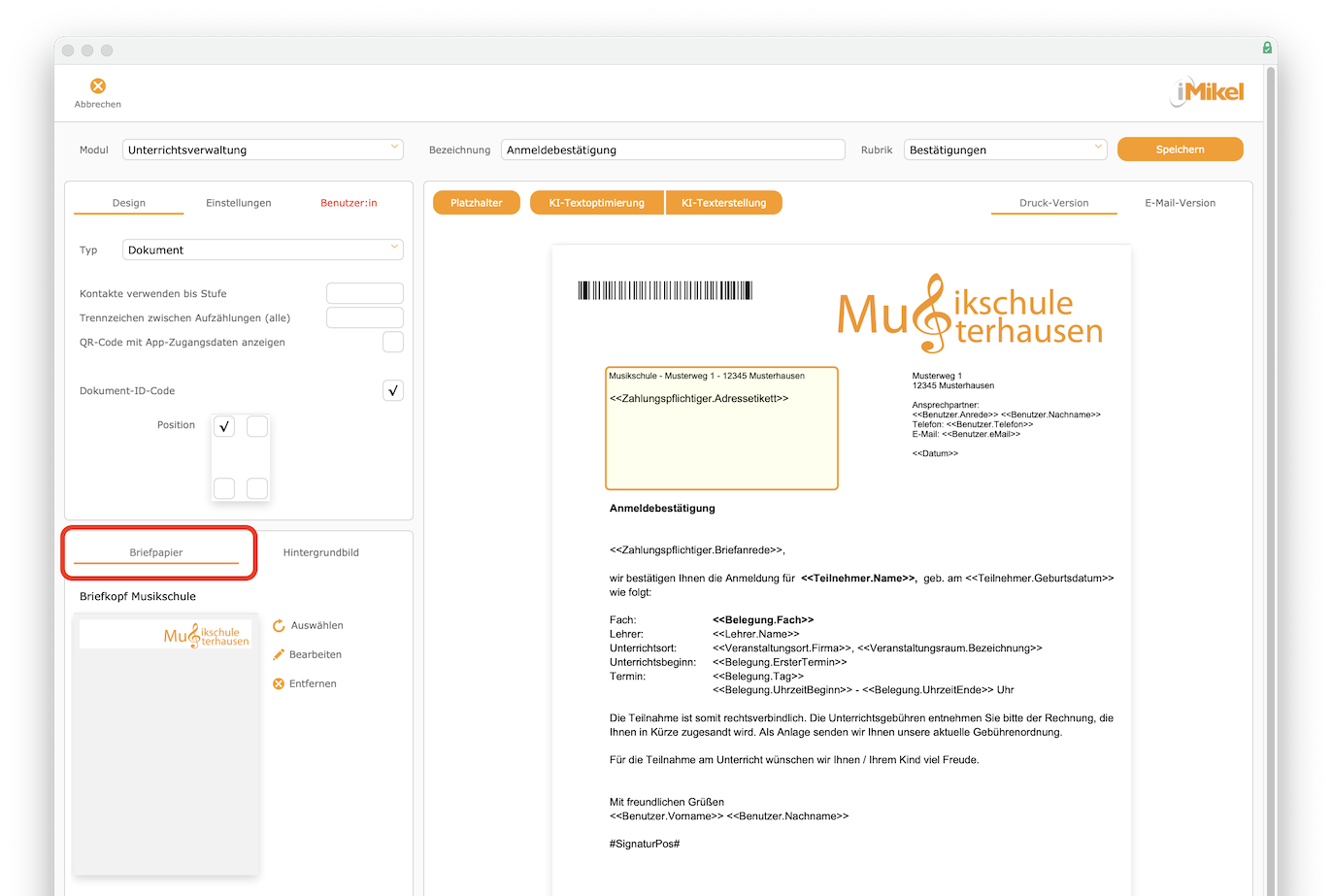
Task: Click the Entfernen link text
Action: pos(313,684)
